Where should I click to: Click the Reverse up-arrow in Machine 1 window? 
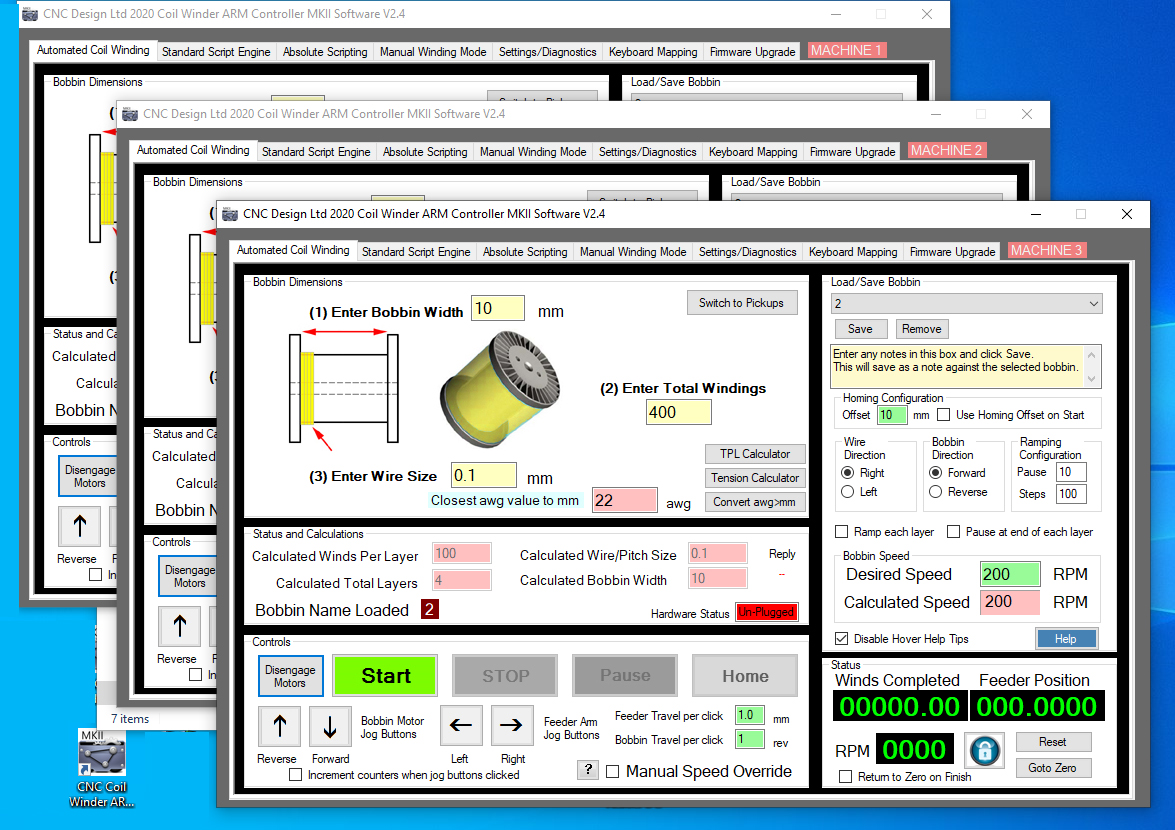[x=79, y=526]
